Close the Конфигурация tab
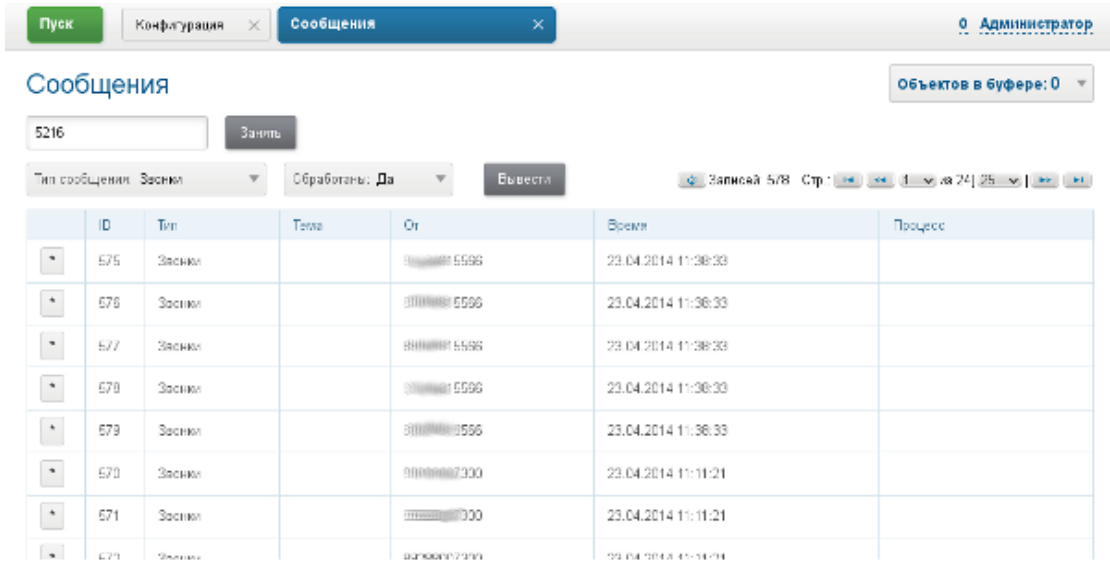 254,25
